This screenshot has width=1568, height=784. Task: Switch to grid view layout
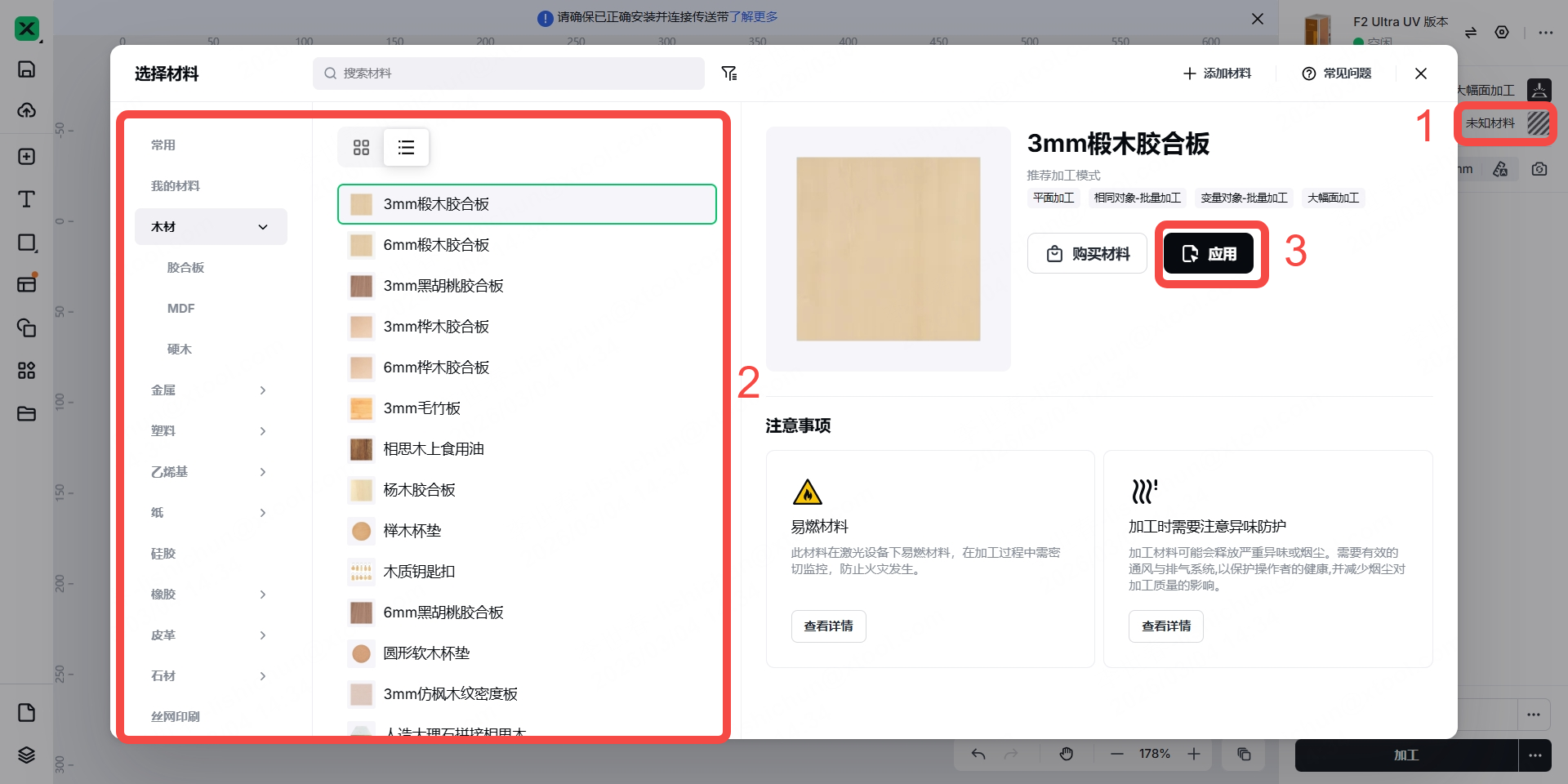coord(361,148)
